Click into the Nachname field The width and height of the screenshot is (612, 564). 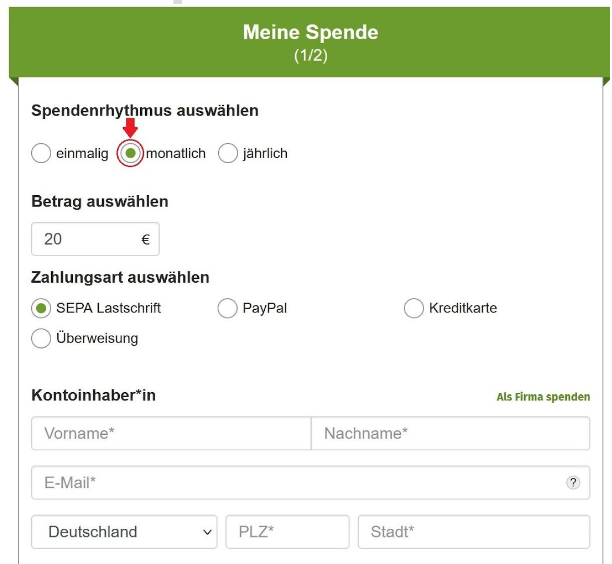point(450,433)
